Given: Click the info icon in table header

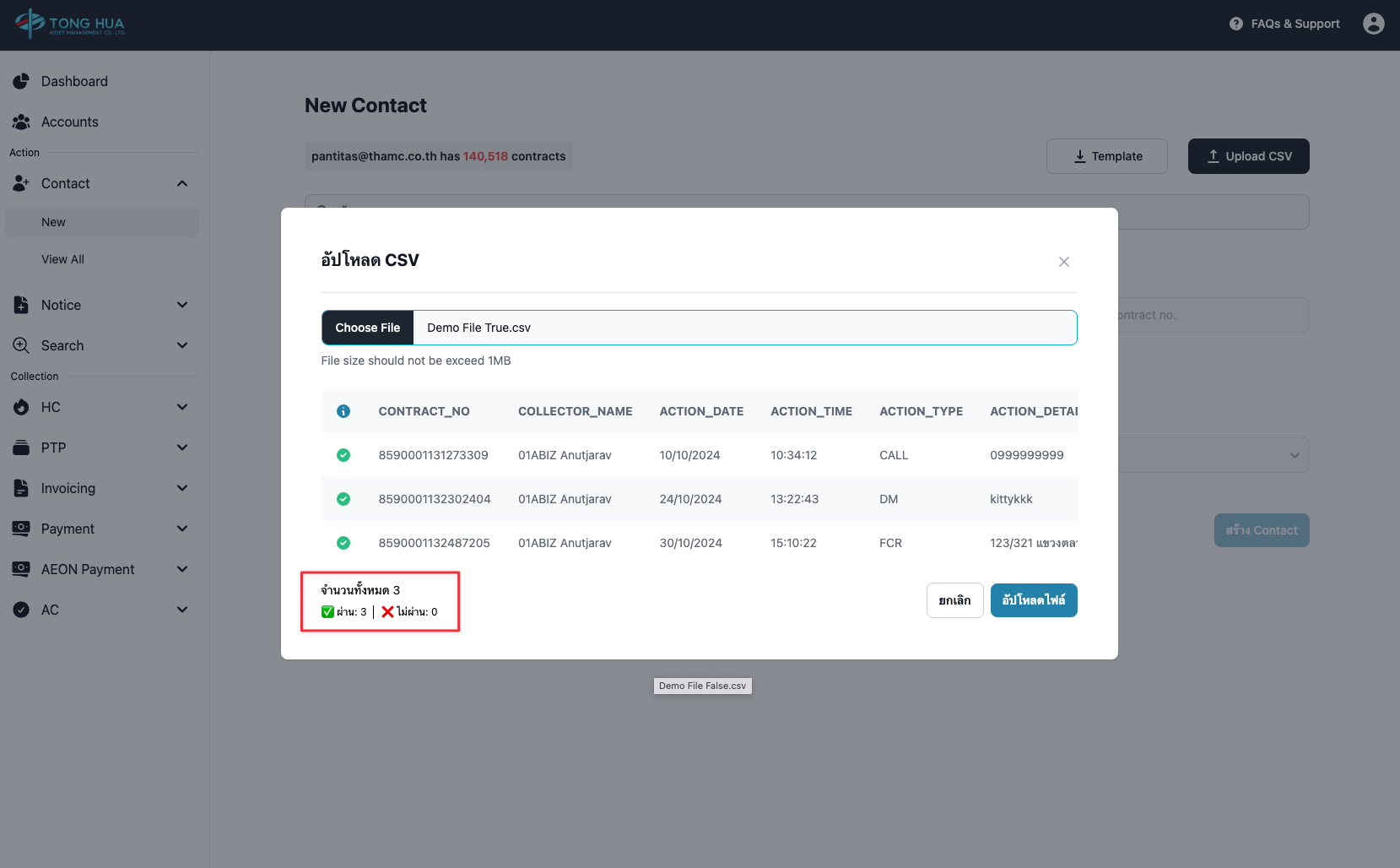Looking at the screenshot, I should (343, 411).
